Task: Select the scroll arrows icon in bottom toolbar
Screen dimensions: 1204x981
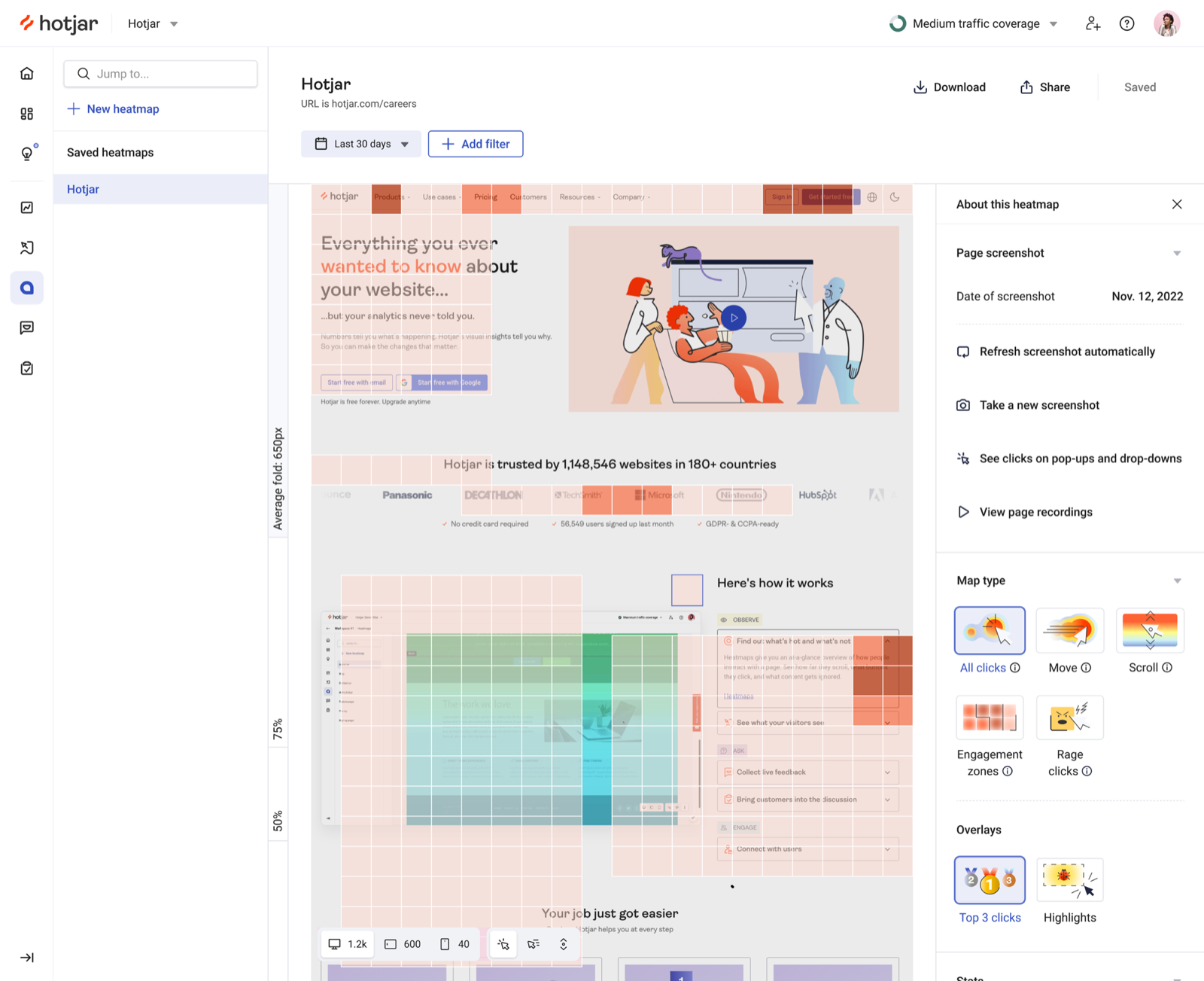Action: [x=564, y=944]
